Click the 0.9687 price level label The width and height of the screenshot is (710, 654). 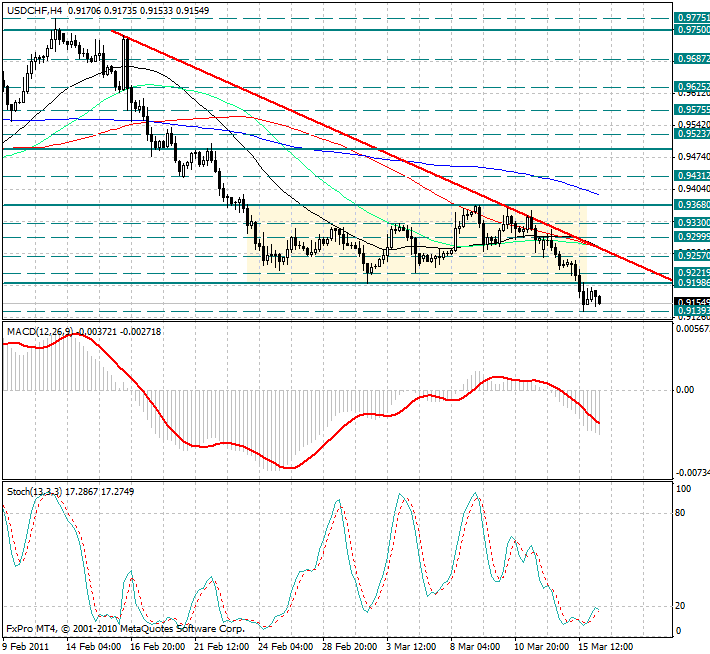[x=692, y=59]
